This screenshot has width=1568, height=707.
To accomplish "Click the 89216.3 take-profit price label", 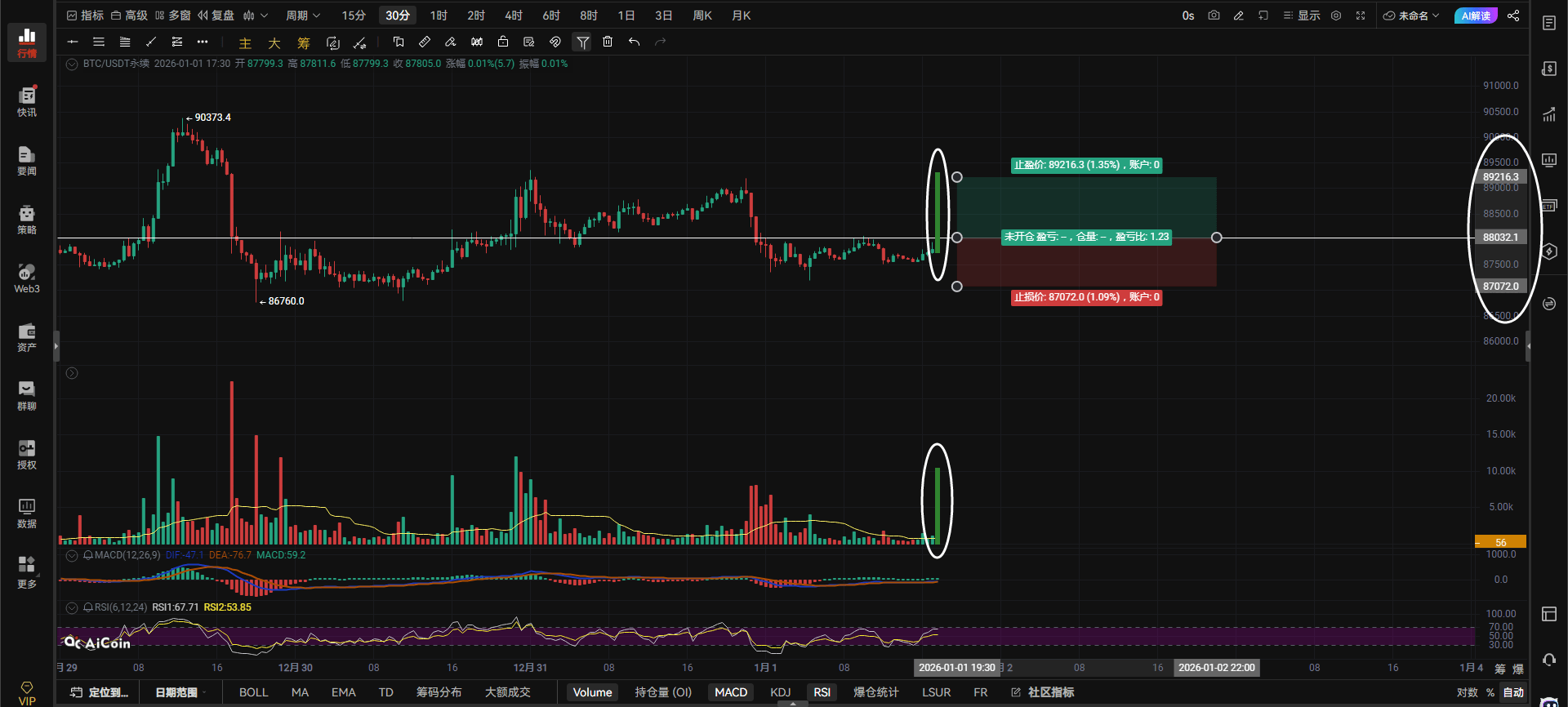I will click(1500, 177).
